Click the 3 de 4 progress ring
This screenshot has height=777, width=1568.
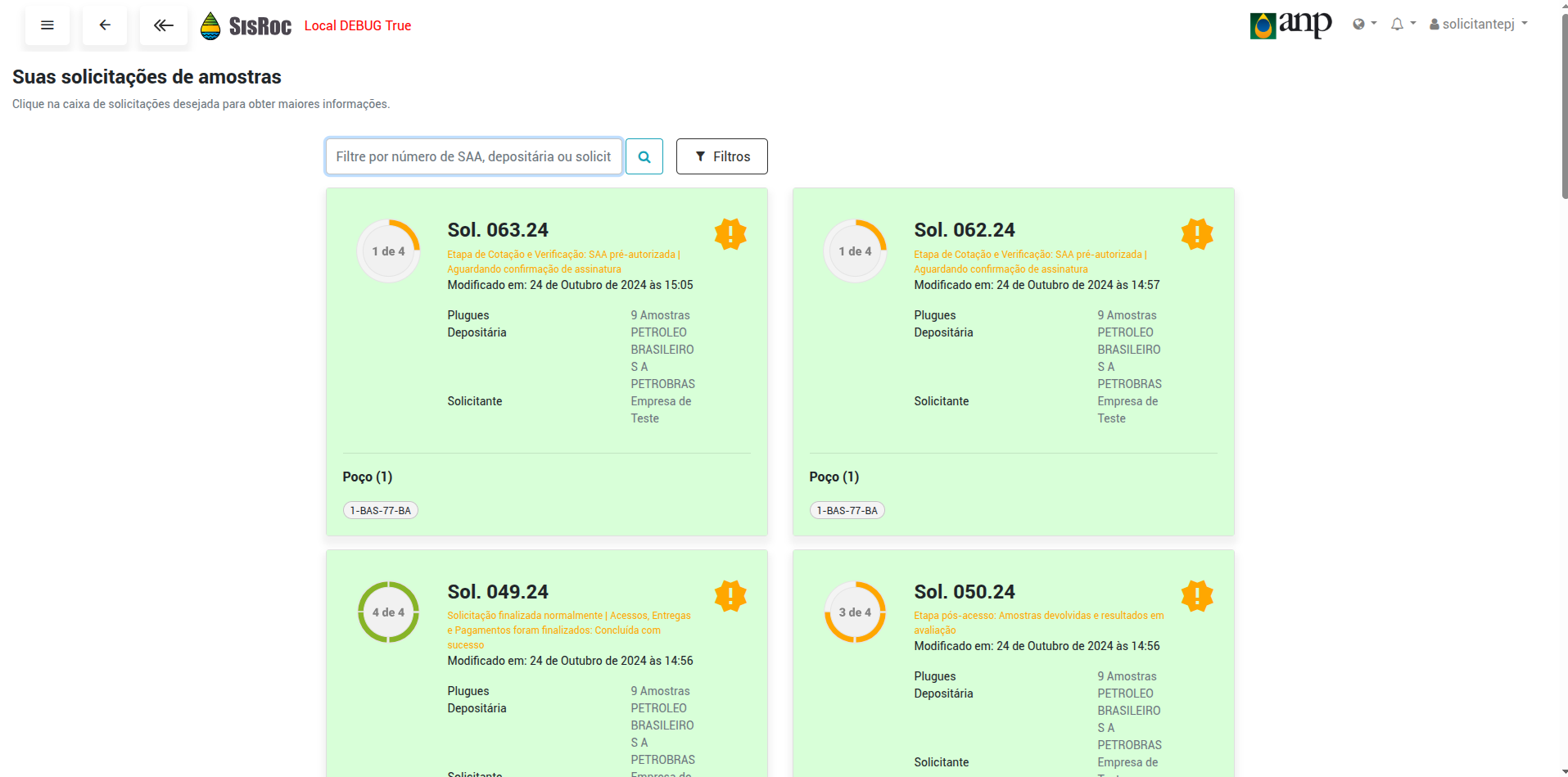(855, 612)
